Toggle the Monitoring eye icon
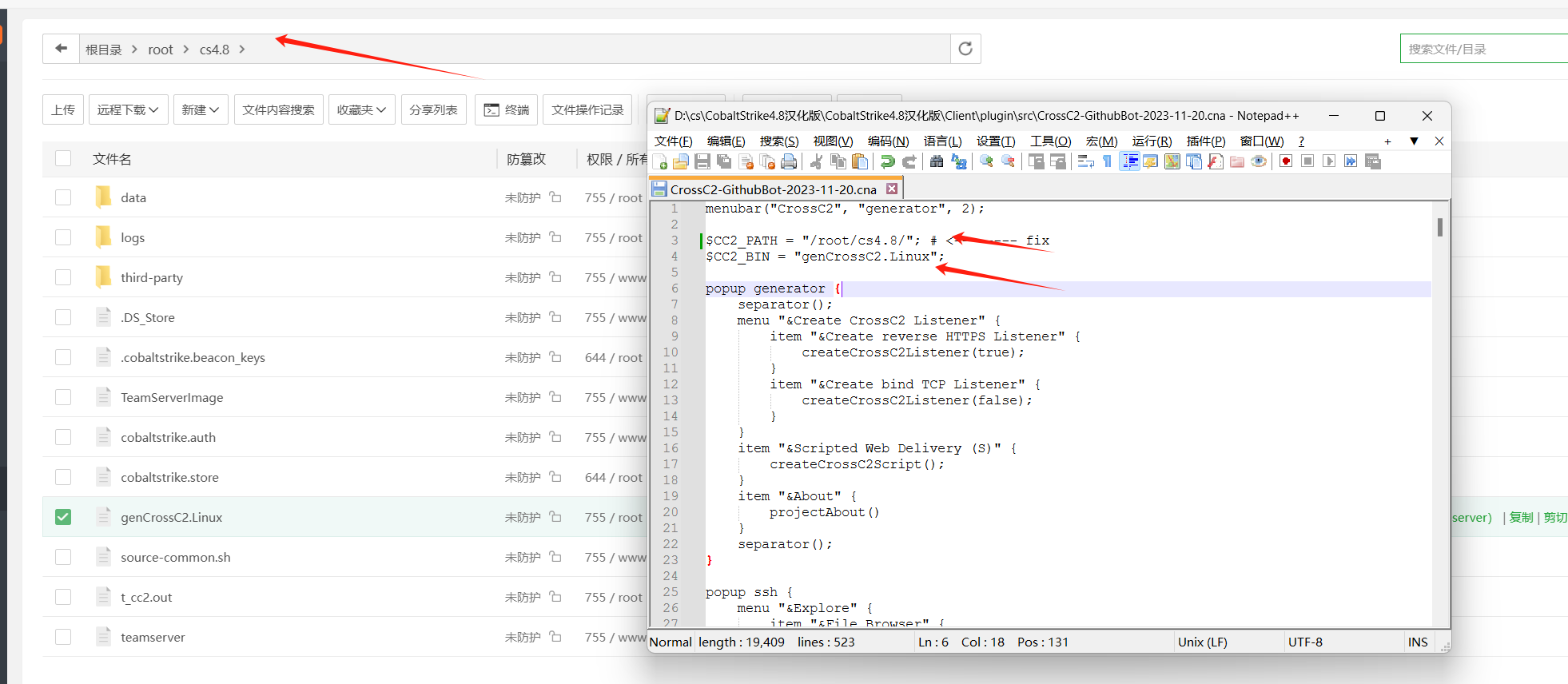 click(x=1259, y=161)
